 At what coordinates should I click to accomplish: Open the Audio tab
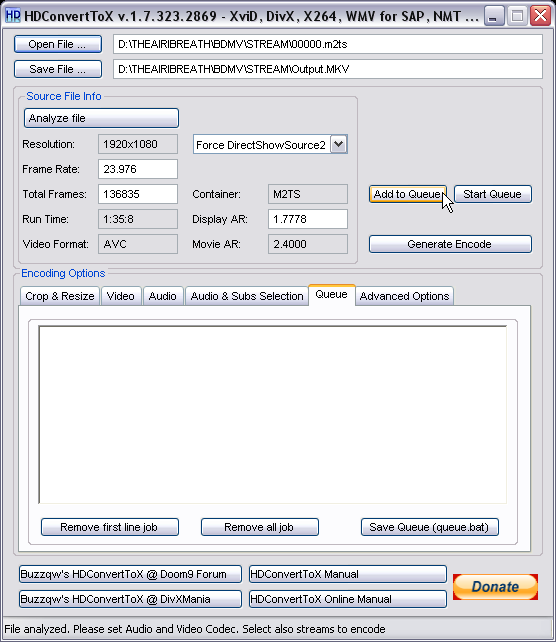click(163, 296)
